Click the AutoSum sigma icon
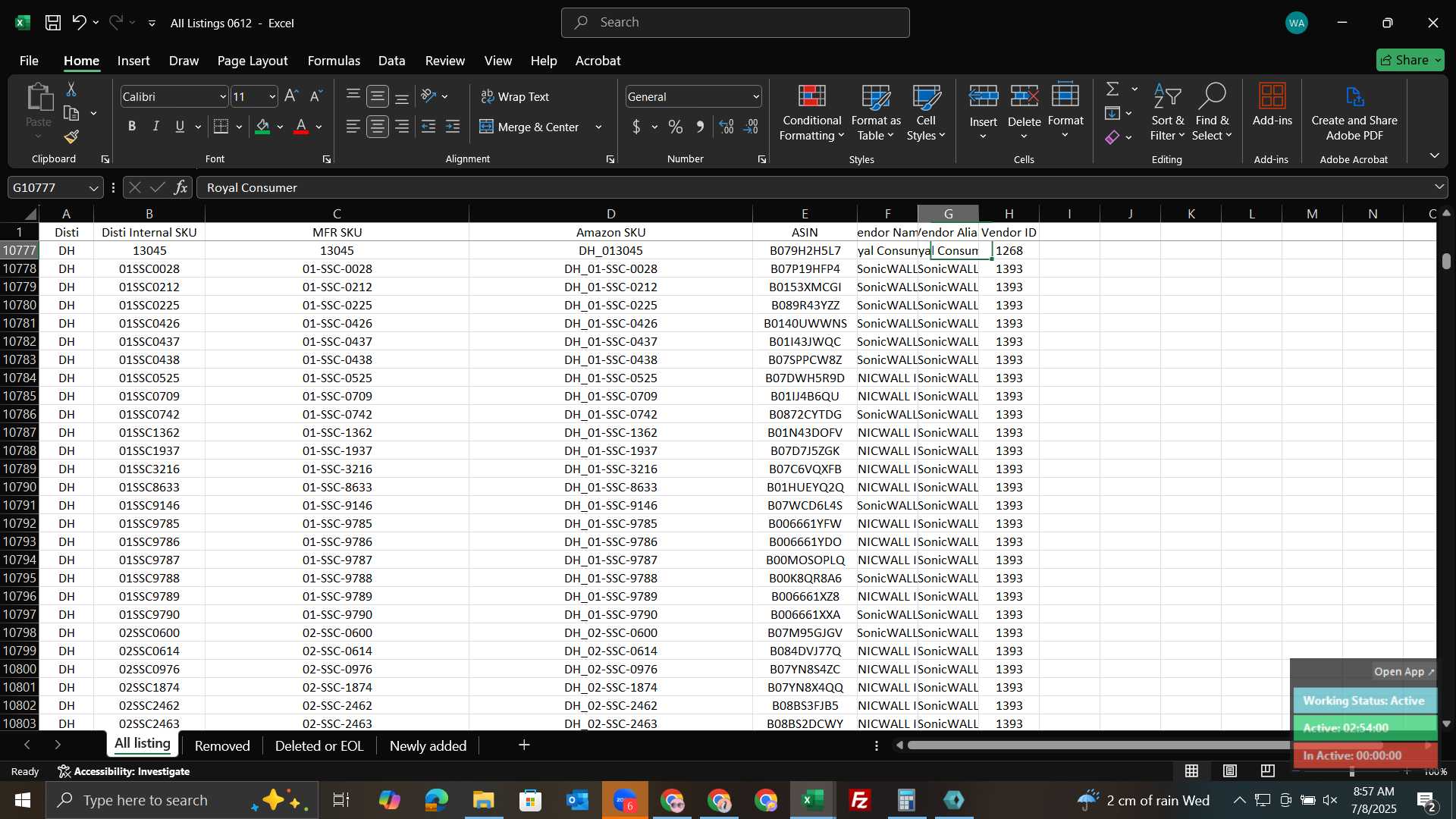The image size is (1456, 819). (x=1112, y=89)
